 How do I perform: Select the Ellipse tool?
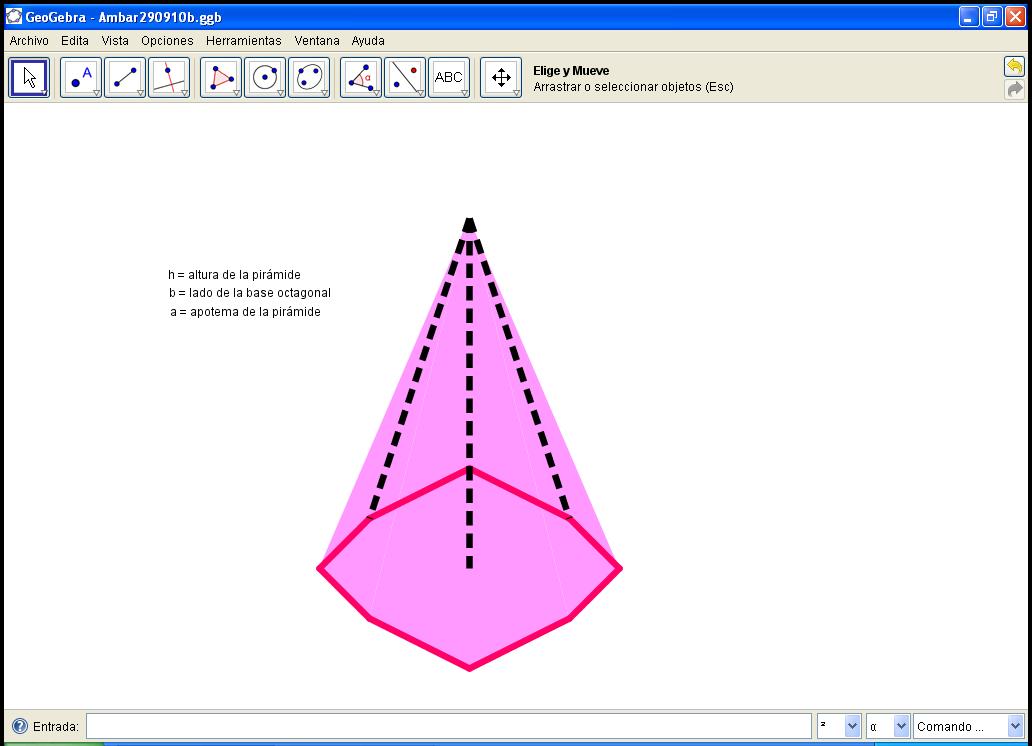click(x=309, y=77)
